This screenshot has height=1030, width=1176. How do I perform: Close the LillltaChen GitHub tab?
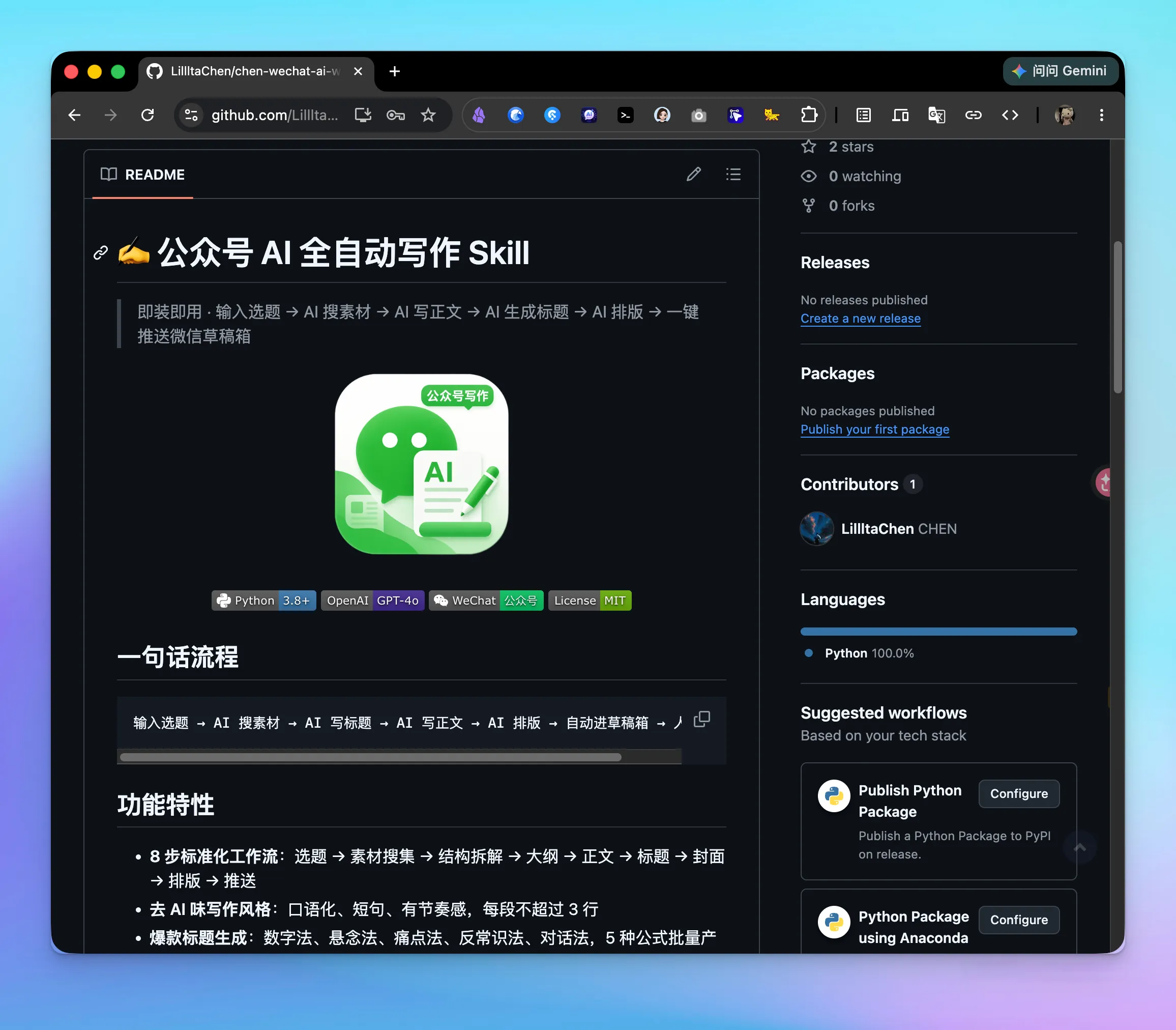358,71
